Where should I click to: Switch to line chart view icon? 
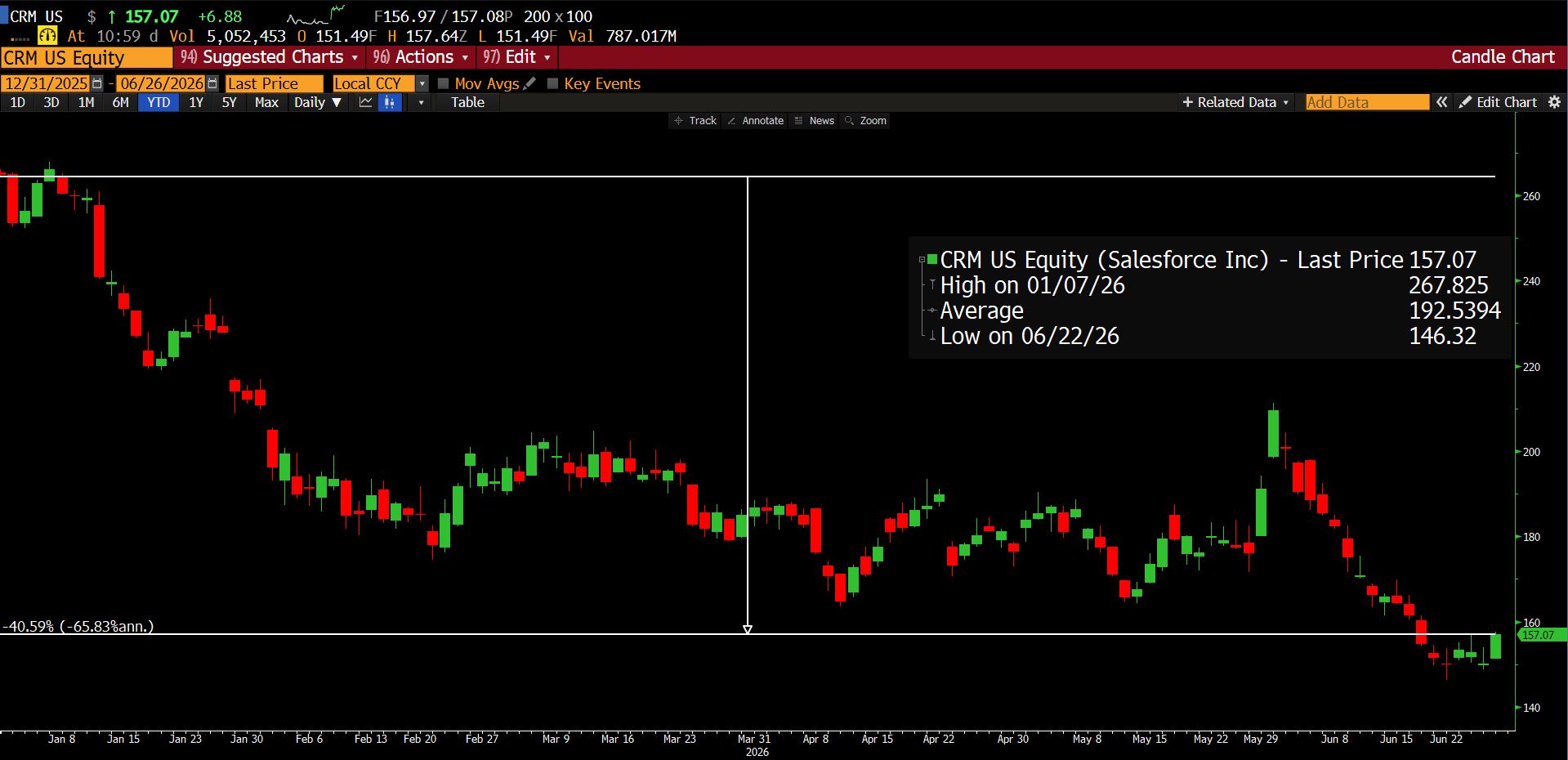point(365,102)
